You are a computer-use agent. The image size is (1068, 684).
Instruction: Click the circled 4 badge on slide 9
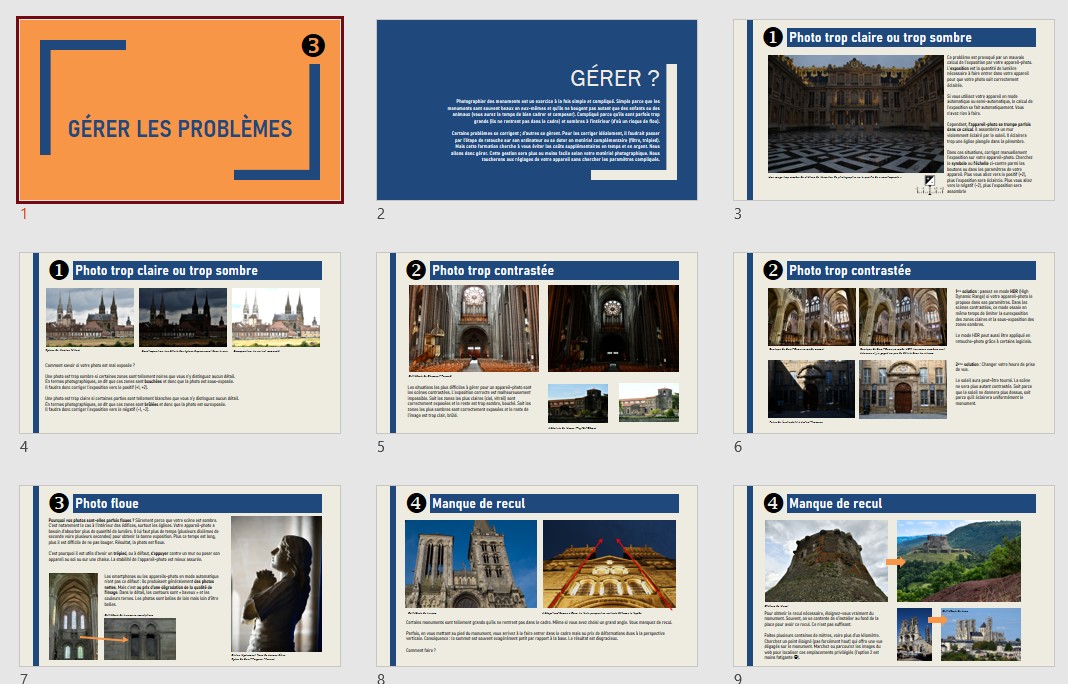coord(773,503)
